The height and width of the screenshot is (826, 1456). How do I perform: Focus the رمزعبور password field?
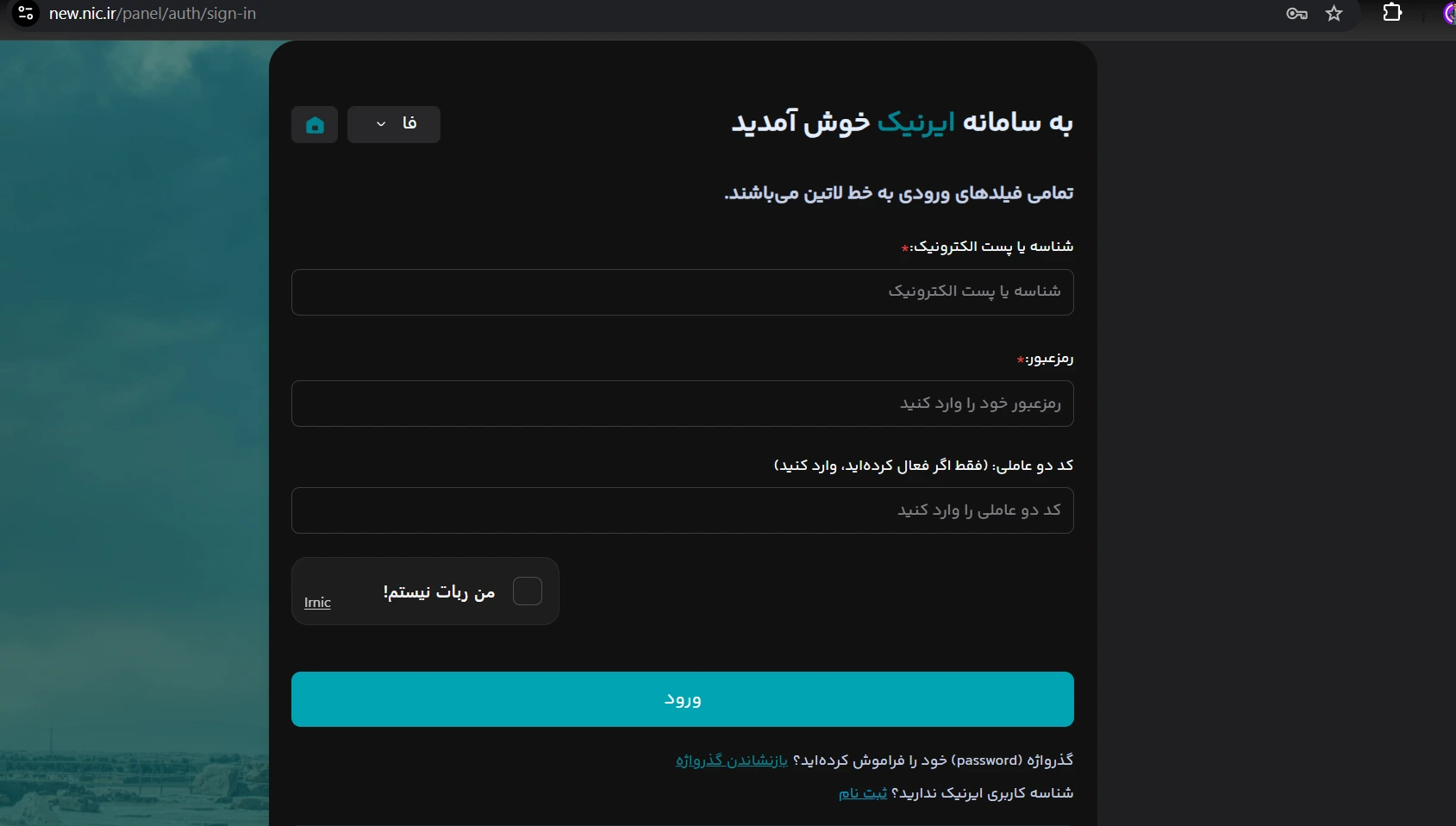pyautogui.click(x=683, y=404)
